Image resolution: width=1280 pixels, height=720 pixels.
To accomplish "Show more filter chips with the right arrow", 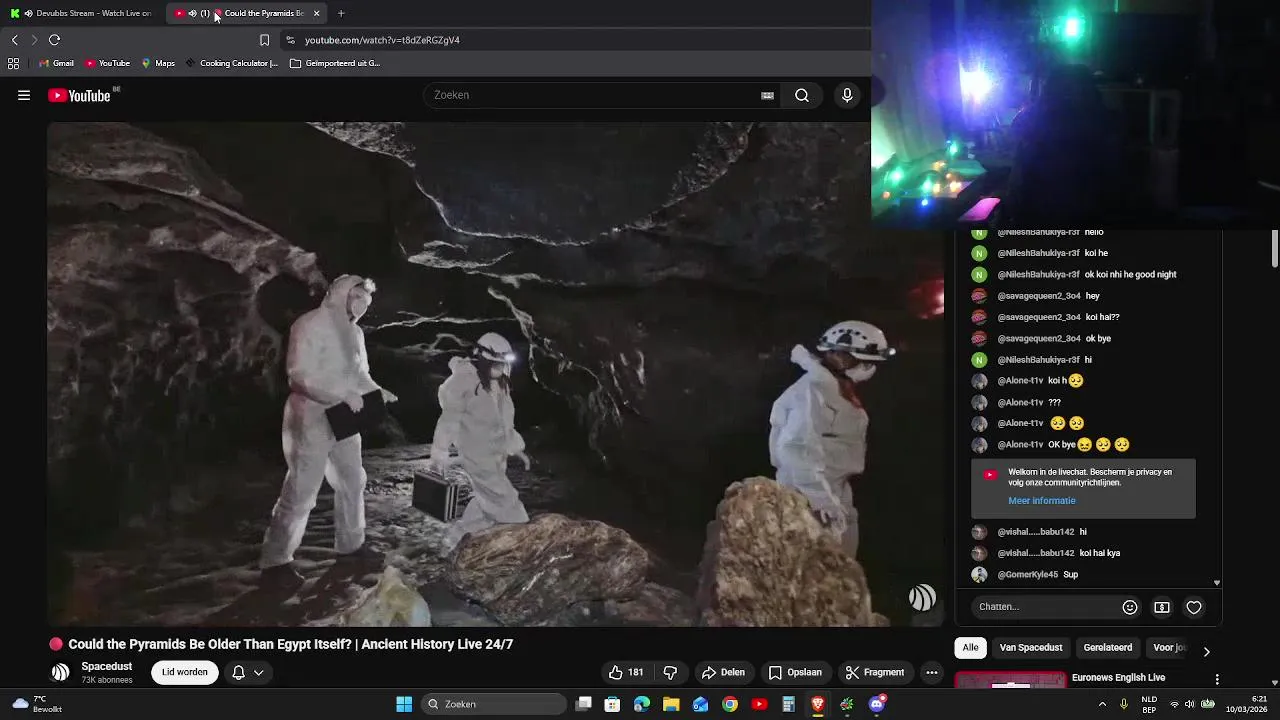I will [1206, 651].
